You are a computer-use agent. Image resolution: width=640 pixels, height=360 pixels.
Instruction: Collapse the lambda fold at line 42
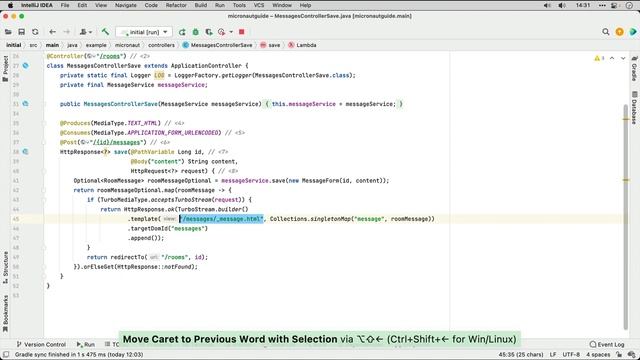coord(44,190)
